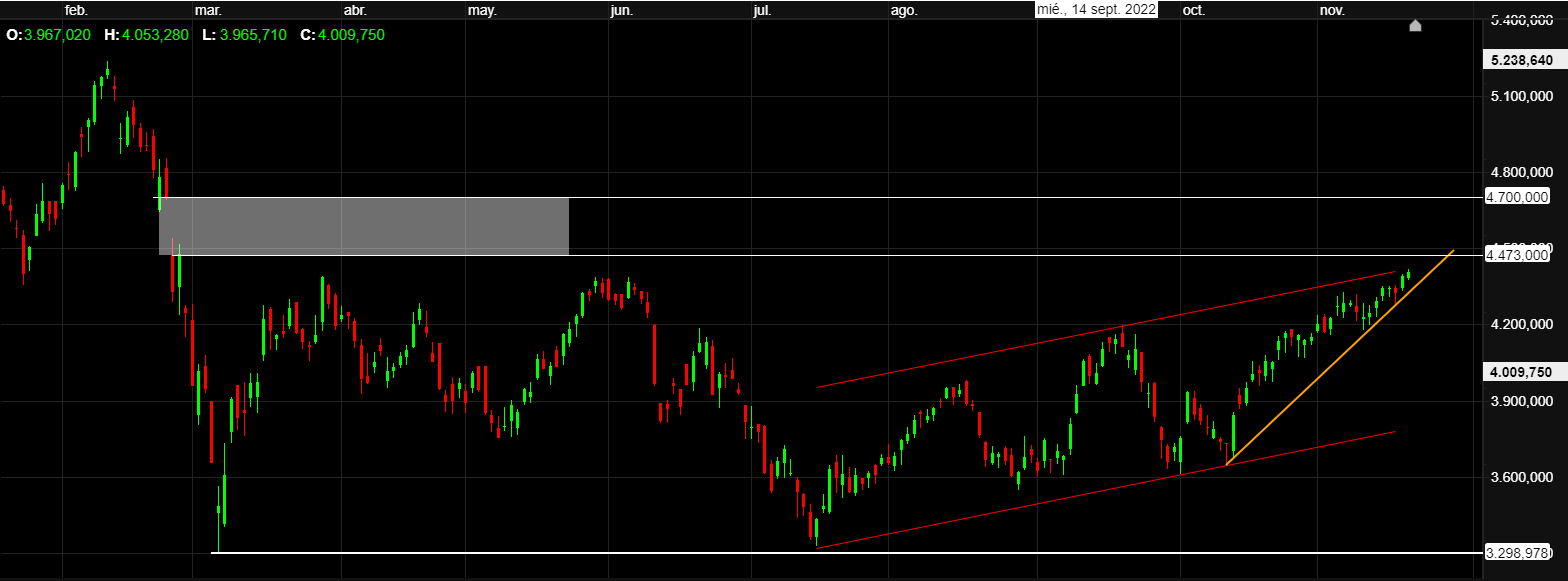The height and width of the screenshot is (581, 1568).
Task: Select the orange trend line
Action: click(x=1340, y=357)
